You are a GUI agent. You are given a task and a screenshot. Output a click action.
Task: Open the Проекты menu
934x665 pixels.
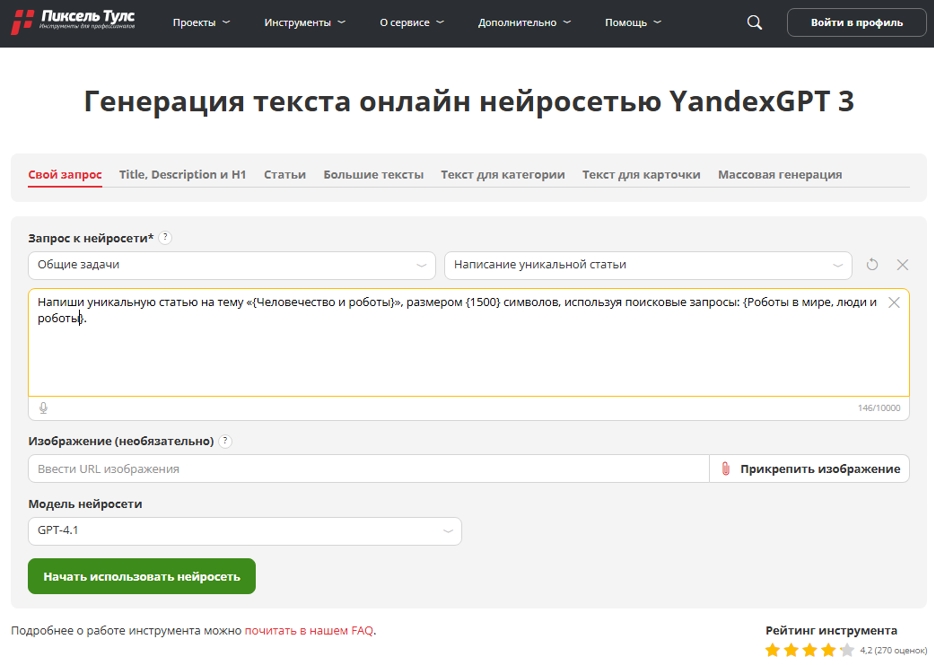point(201,23)
